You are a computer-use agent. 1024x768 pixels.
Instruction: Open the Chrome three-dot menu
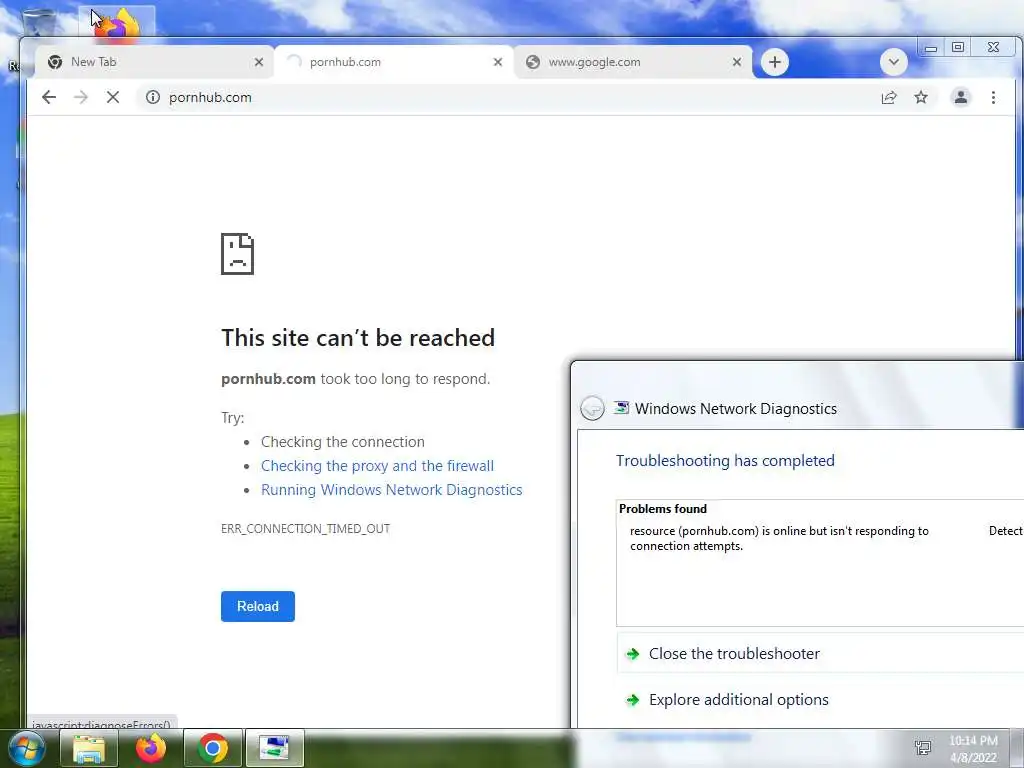click(993, 97)
